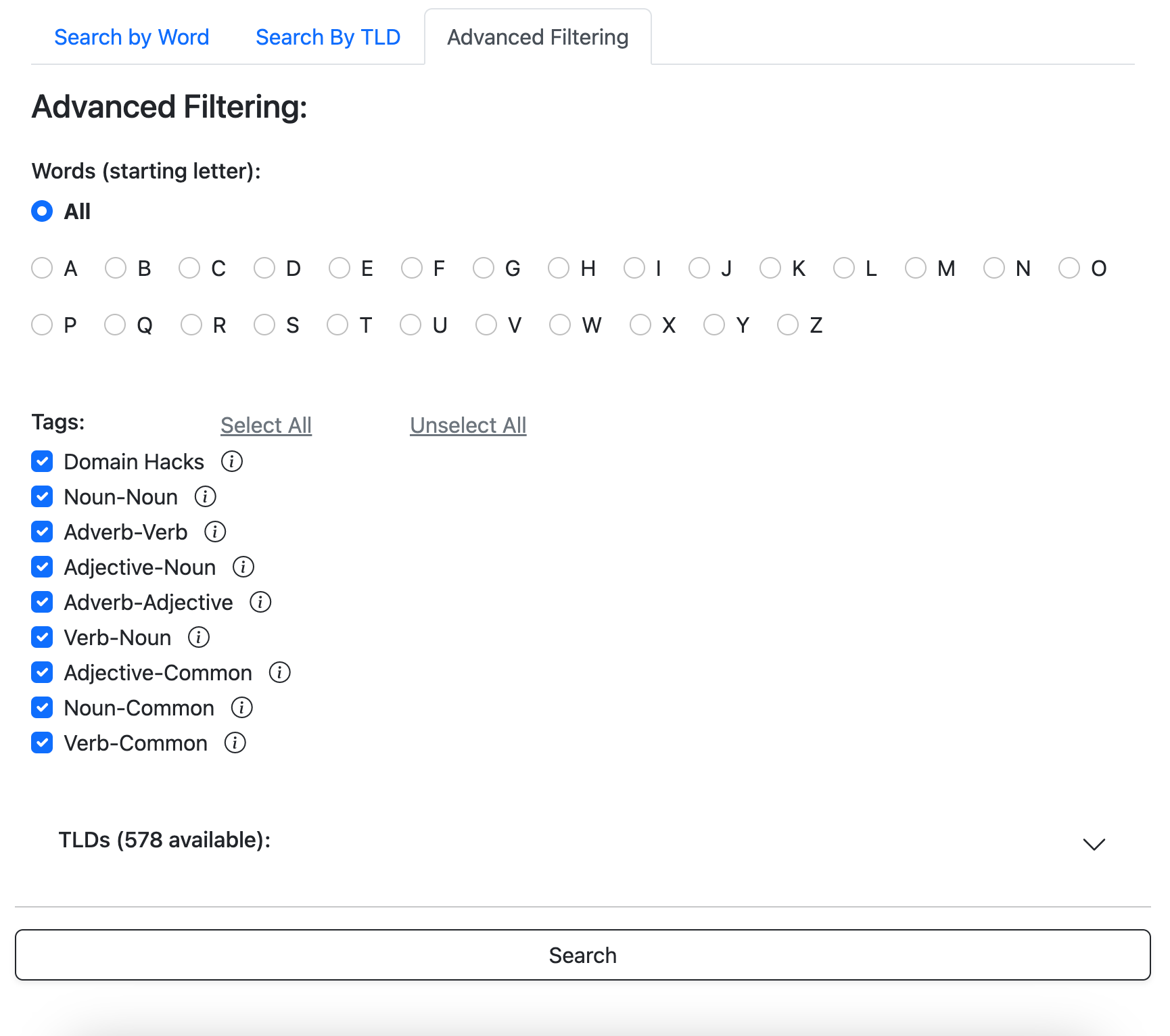
Task: Uncheck the Verb-Common tag
Action: (42, 743)
